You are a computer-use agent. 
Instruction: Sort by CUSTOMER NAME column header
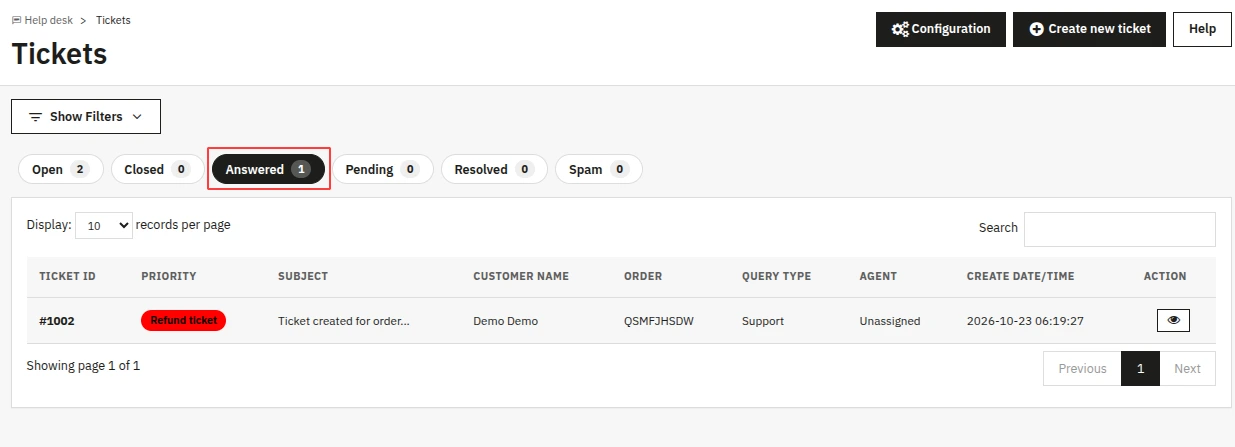521,276
